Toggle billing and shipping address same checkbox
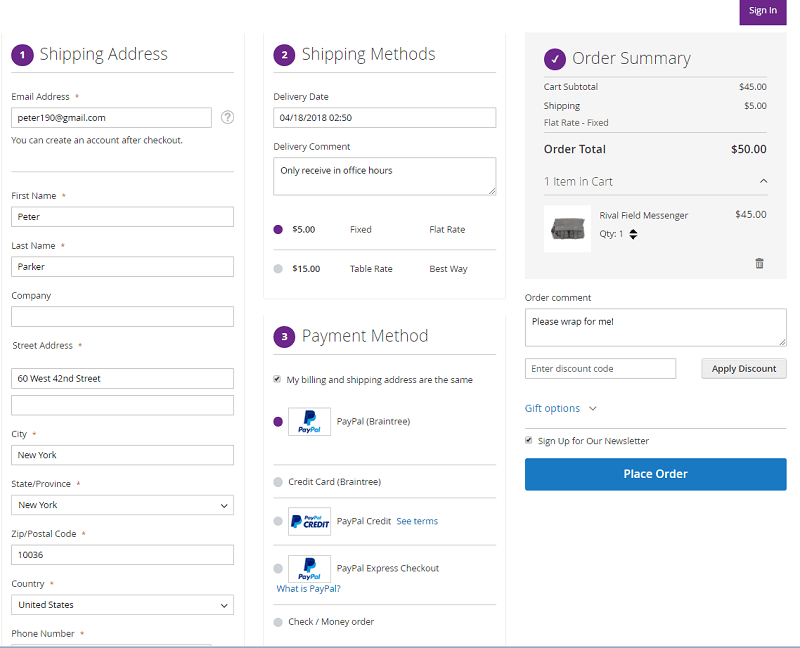The height and width of the screenshot is (648, 800). coord(277,380)
